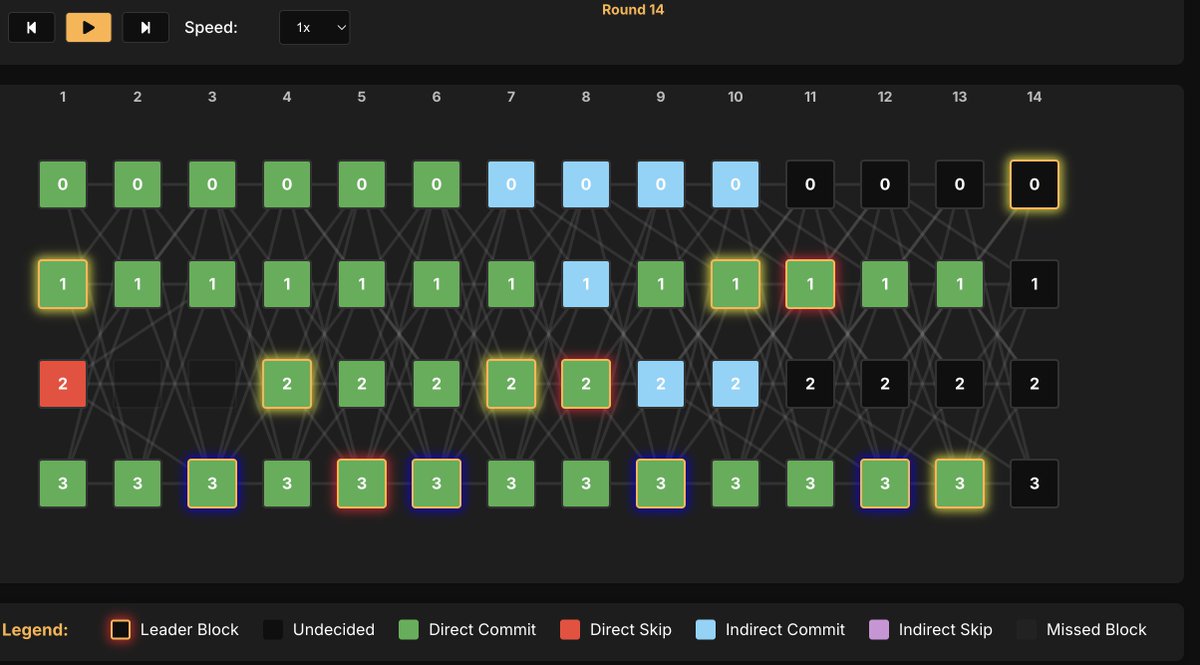Select the leader block 2 in round 7
1200x665 pixels.
tap(511, 384)
